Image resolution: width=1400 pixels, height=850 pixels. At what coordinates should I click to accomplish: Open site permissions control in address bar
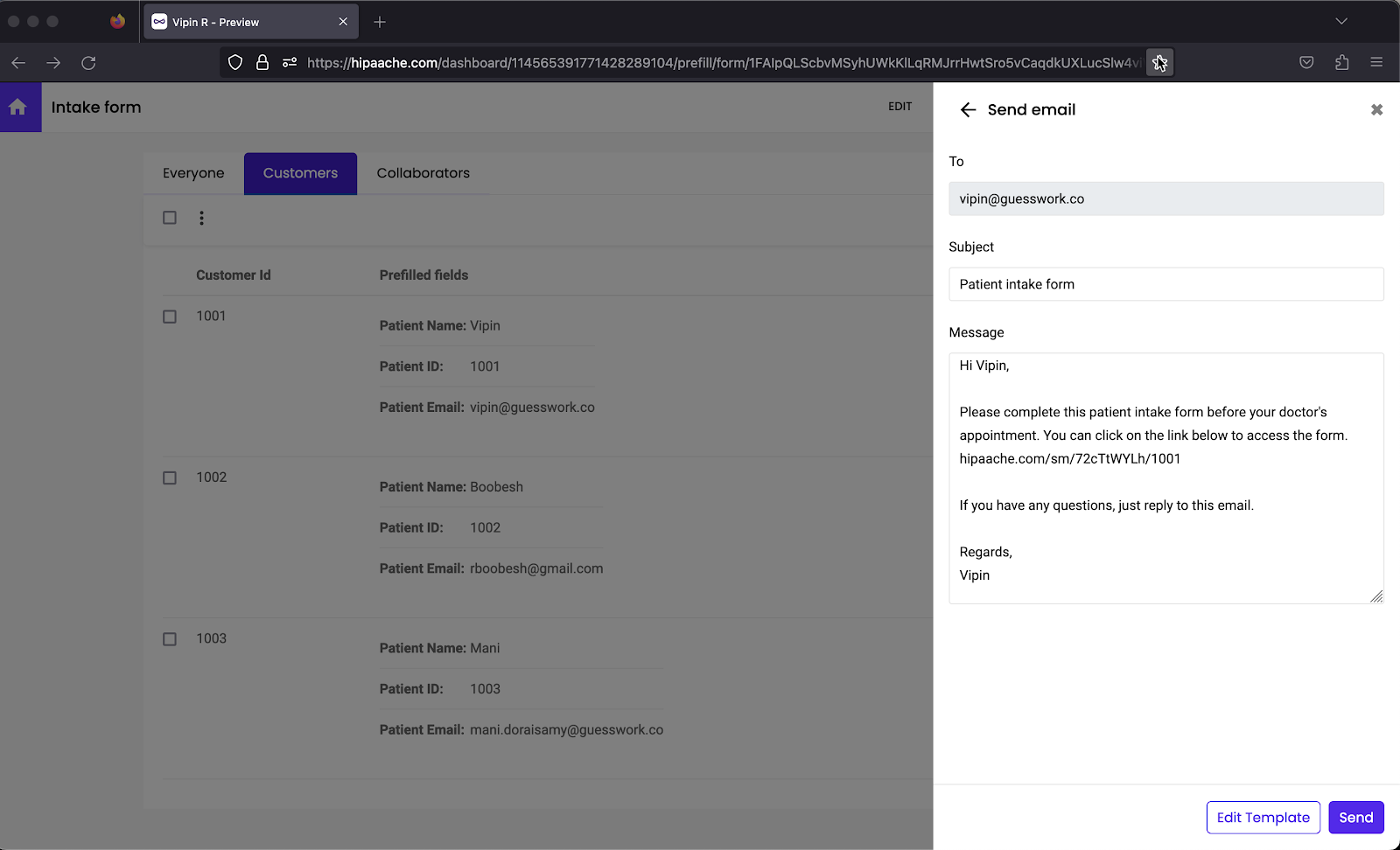click(x=289, y=62)
